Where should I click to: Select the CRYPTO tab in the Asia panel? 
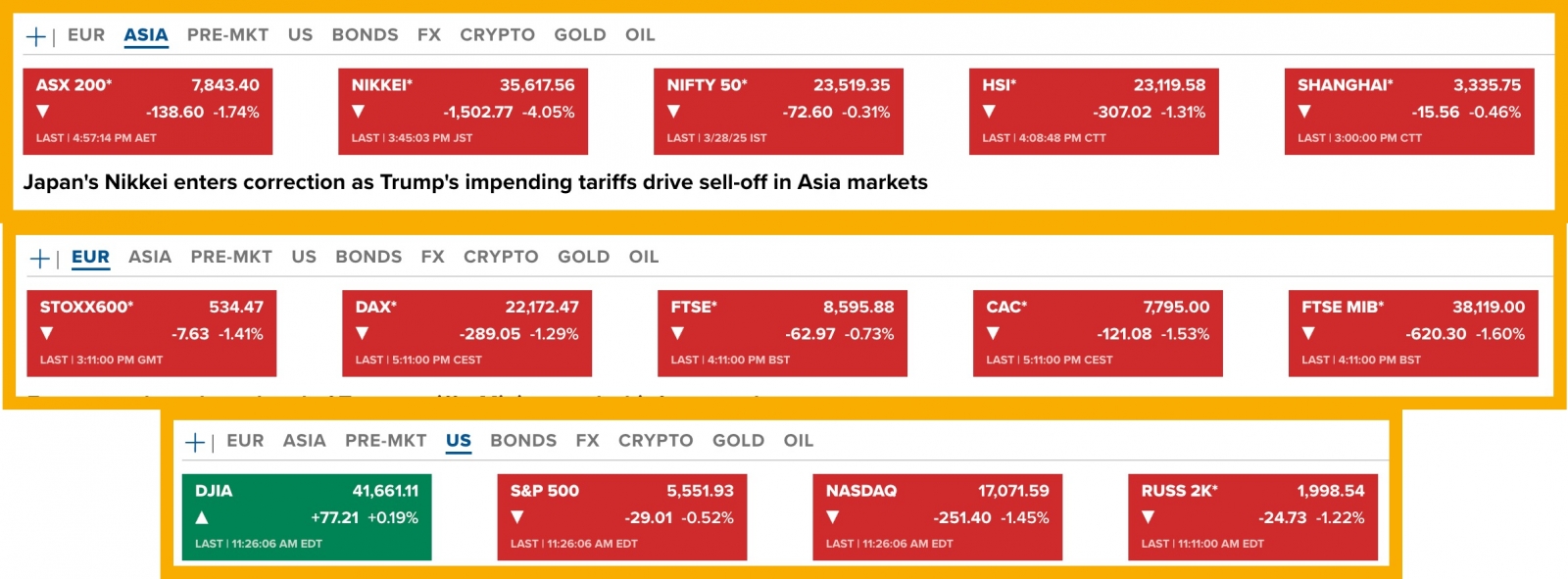(x=497, y=35)
